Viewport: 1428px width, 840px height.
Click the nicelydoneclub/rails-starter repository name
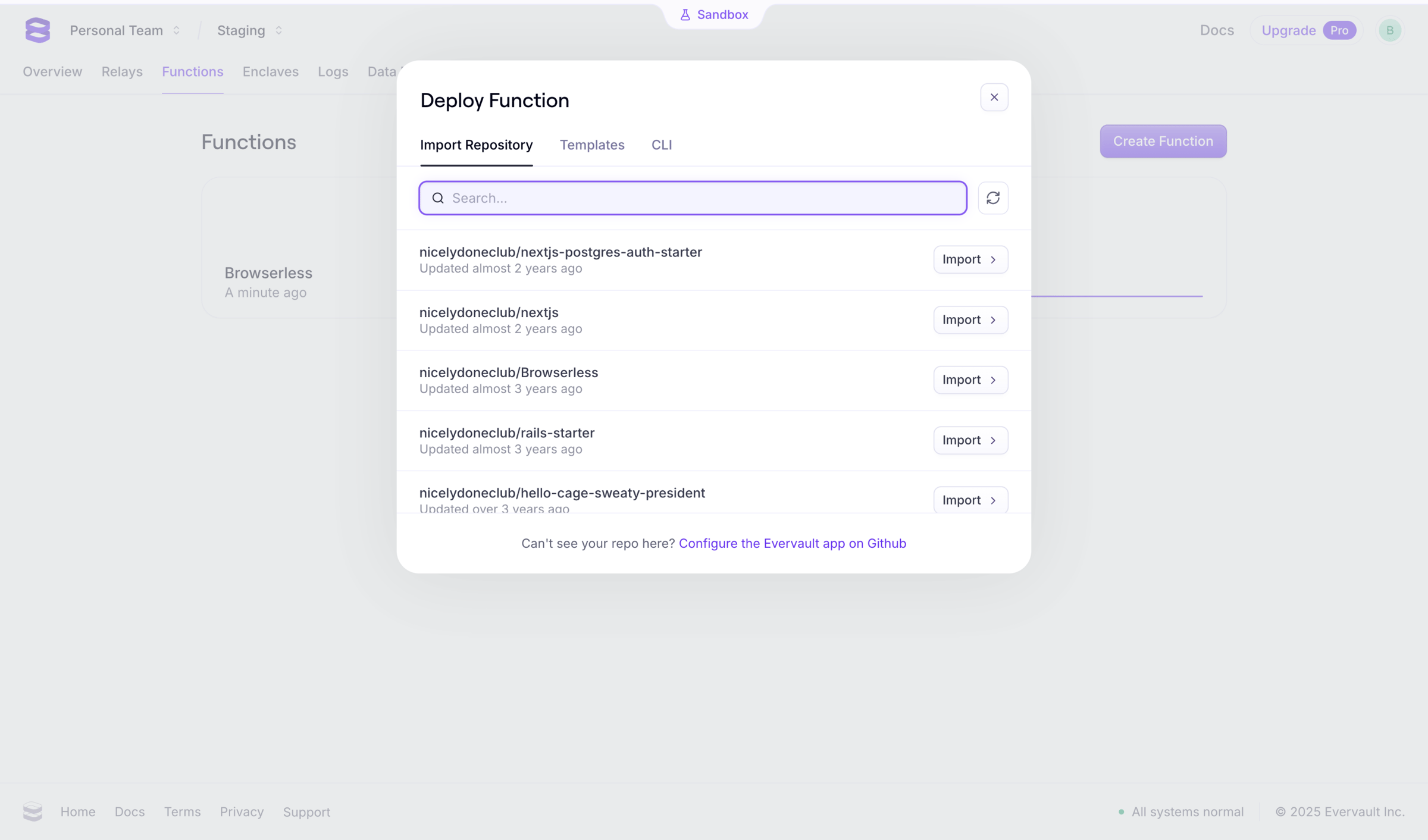(x=507, y=433)
